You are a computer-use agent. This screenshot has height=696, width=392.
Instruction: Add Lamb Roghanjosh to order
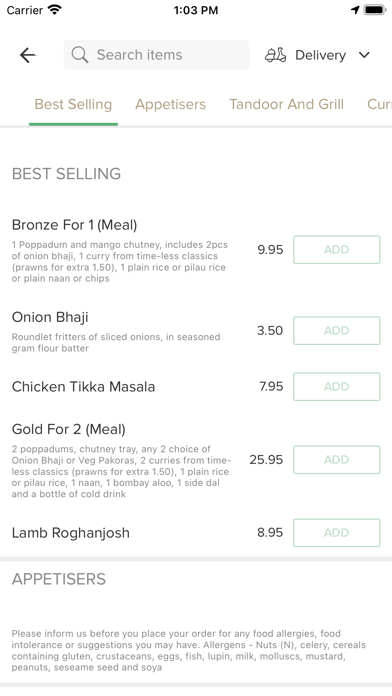pyautogui.click(x=337, y=532)
